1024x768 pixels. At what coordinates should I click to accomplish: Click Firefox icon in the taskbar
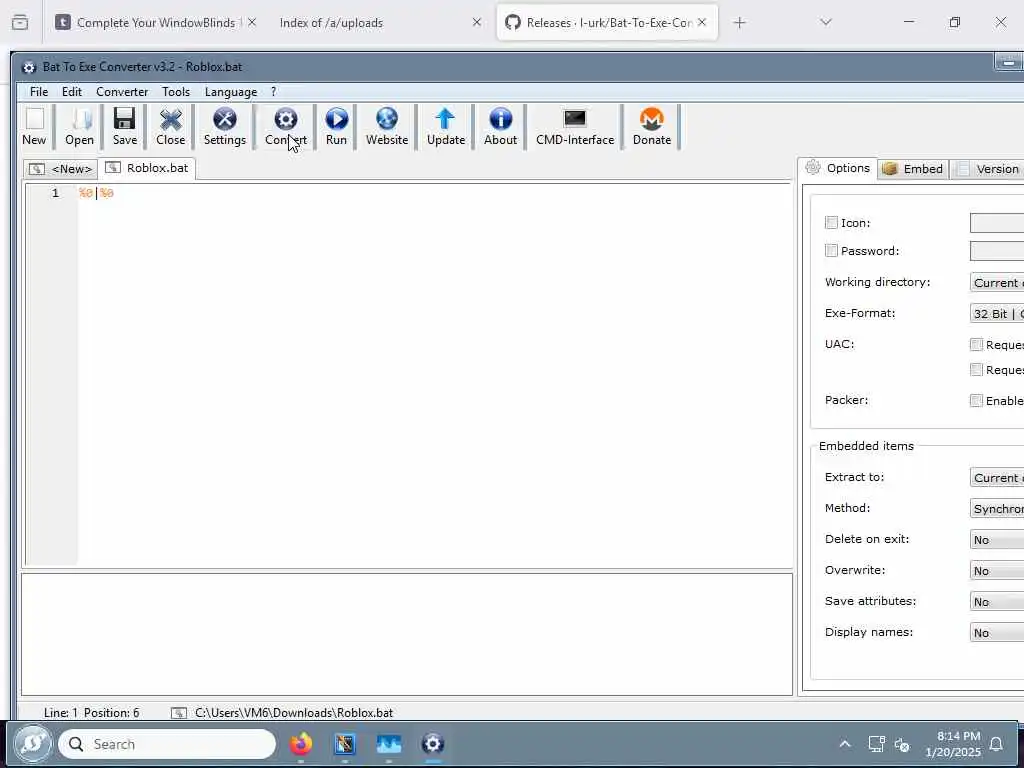tap(301, 744)
